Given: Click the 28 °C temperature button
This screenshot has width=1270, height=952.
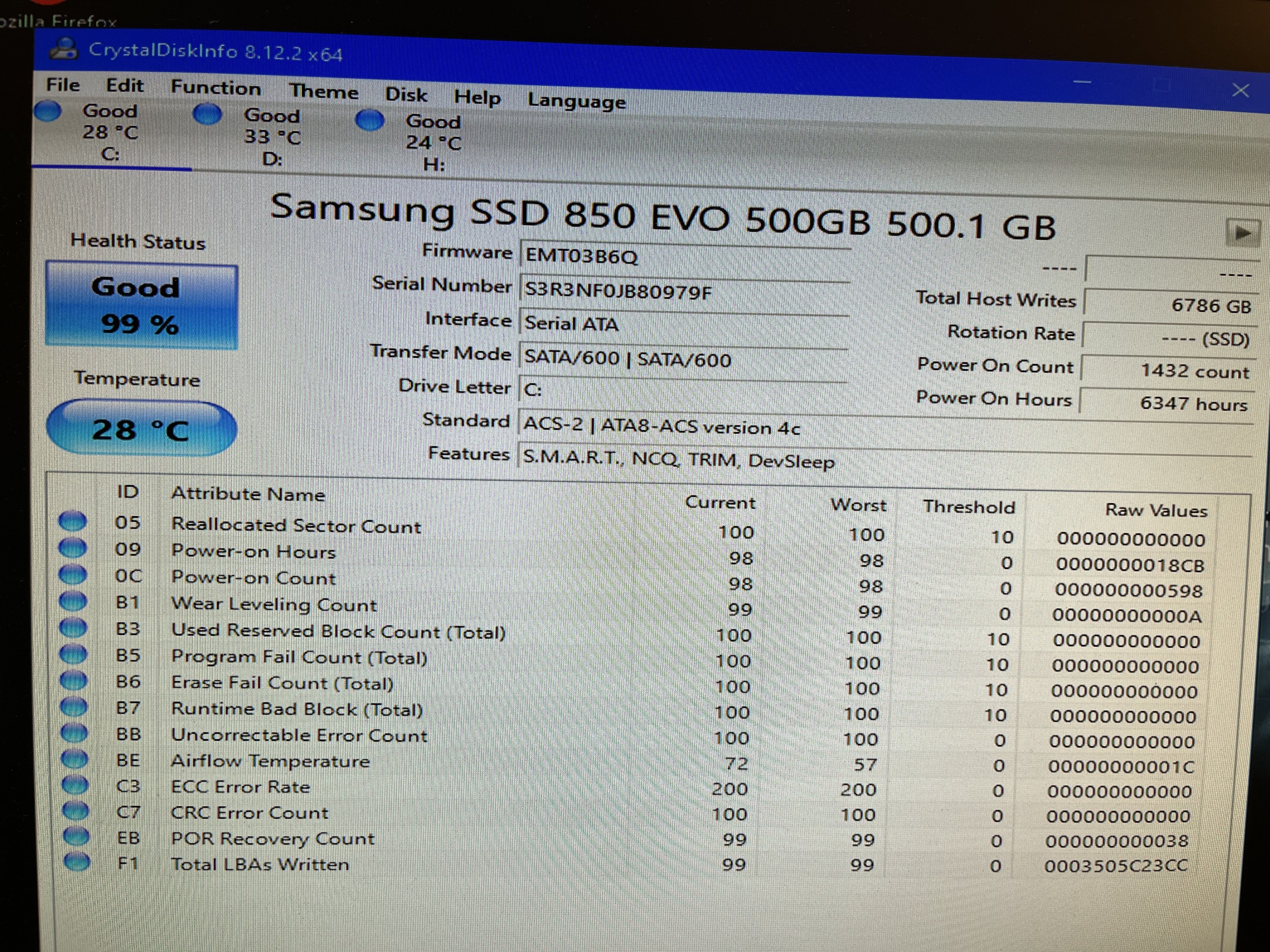Looking at the screenshot, I should [141, 429].
